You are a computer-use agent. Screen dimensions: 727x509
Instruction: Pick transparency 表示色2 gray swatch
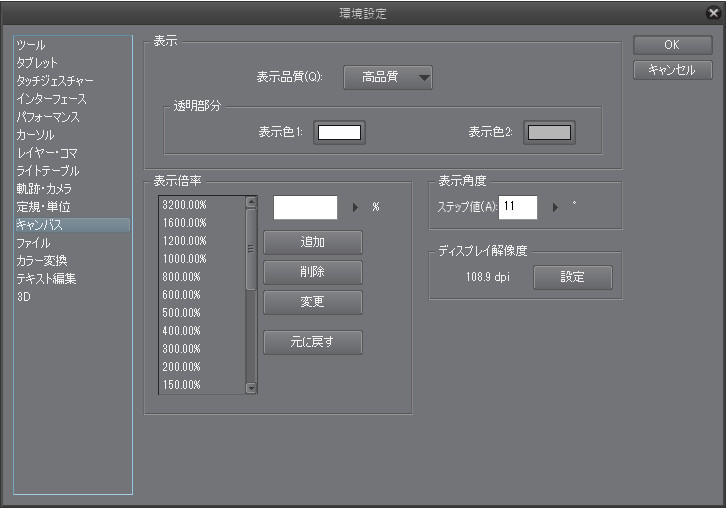pos(549,133)
